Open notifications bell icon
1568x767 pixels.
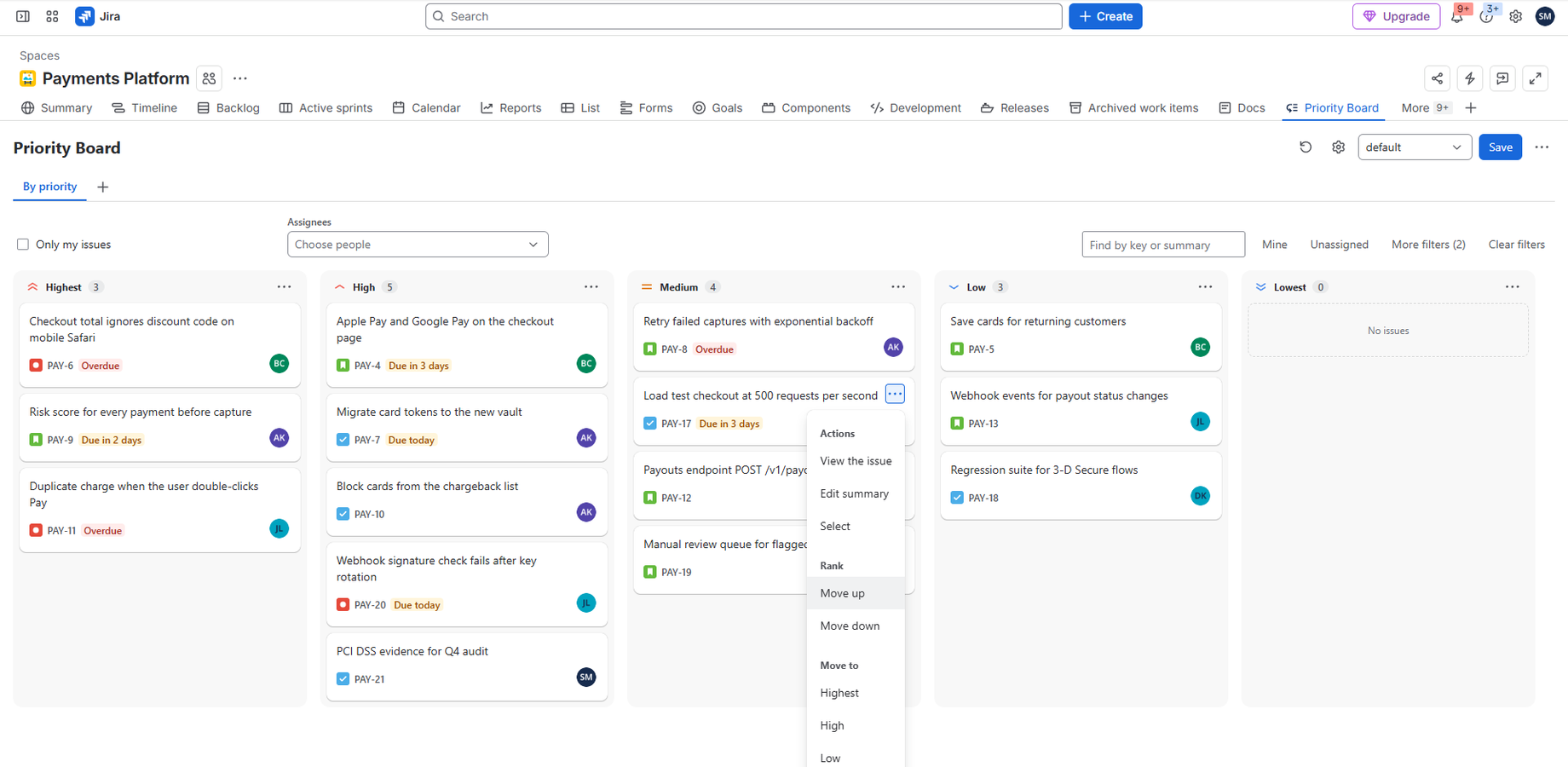[x=1457, y=16]
